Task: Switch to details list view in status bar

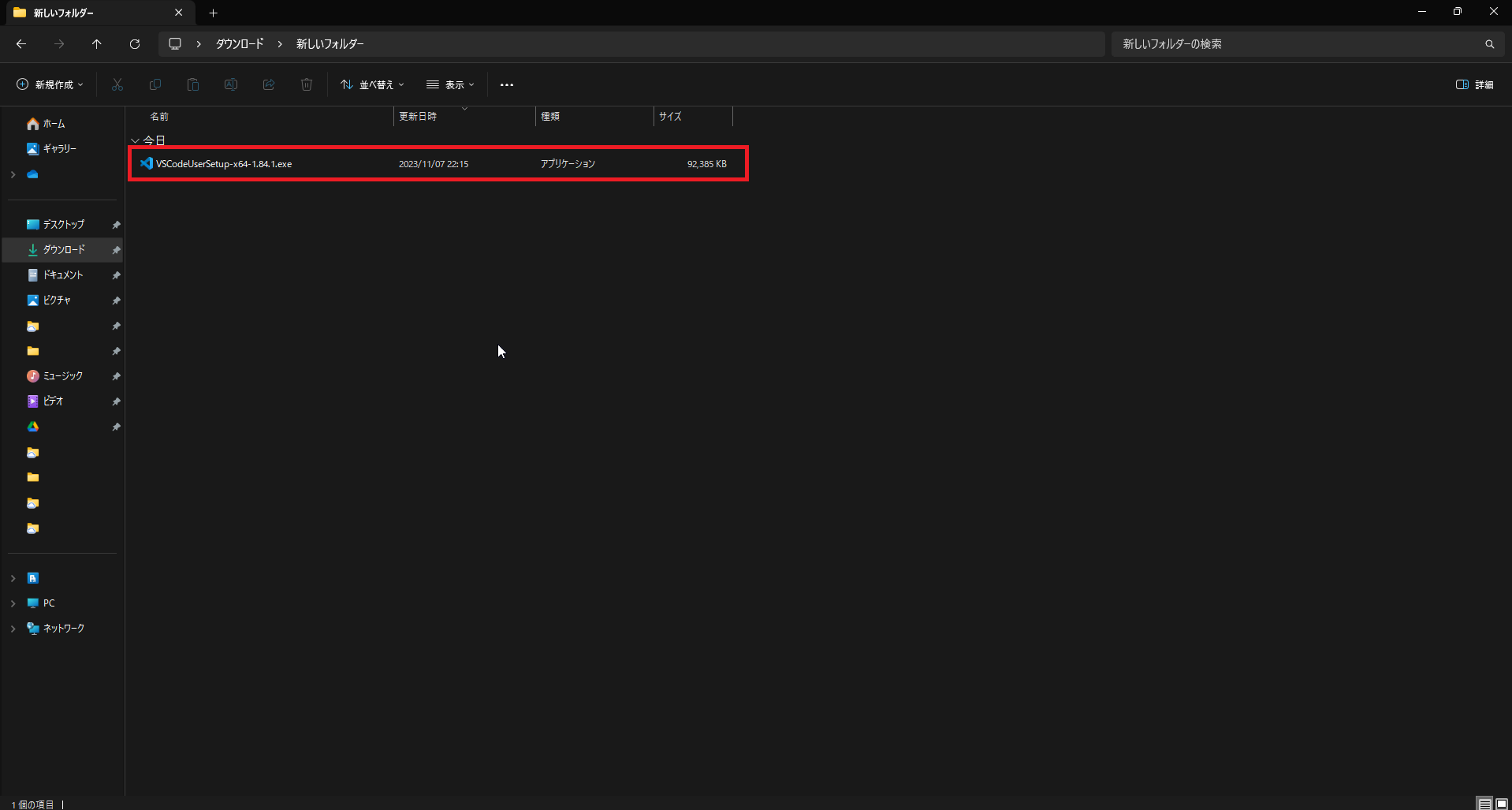Action: point(1484,804)
